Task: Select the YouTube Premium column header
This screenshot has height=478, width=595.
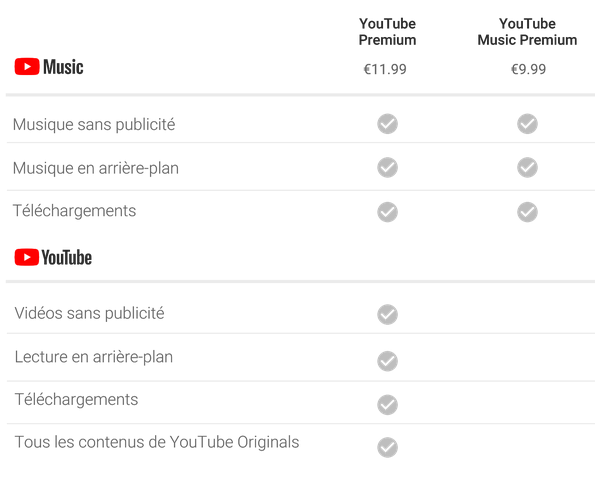Action: point(387,32)
